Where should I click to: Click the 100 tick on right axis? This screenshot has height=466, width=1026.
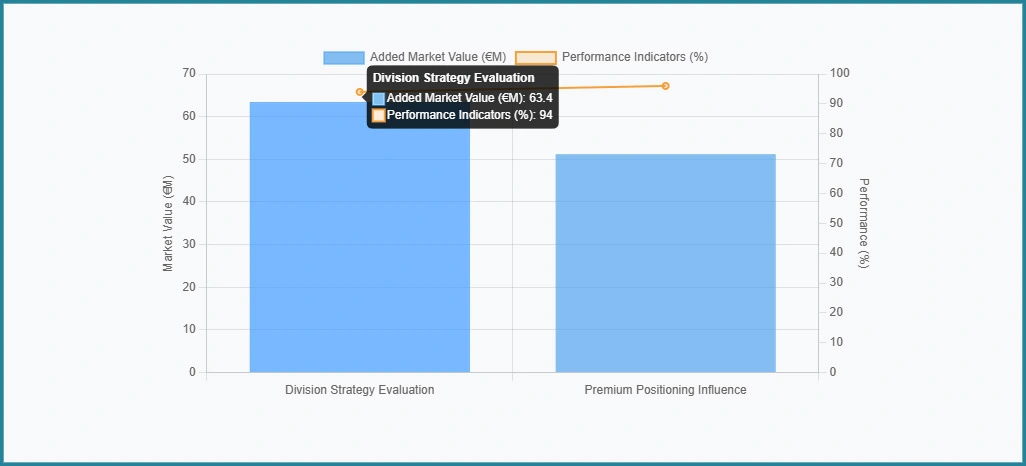[840, 74]
